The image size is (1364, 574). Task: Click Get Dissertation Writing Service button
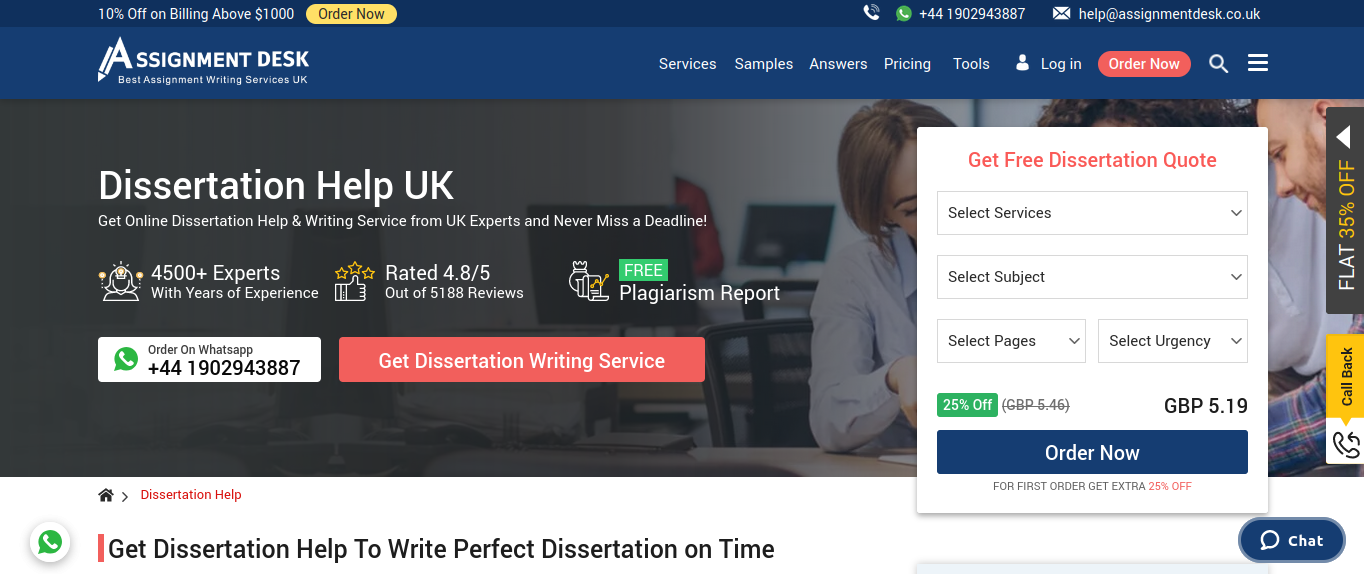coord(522,360)
